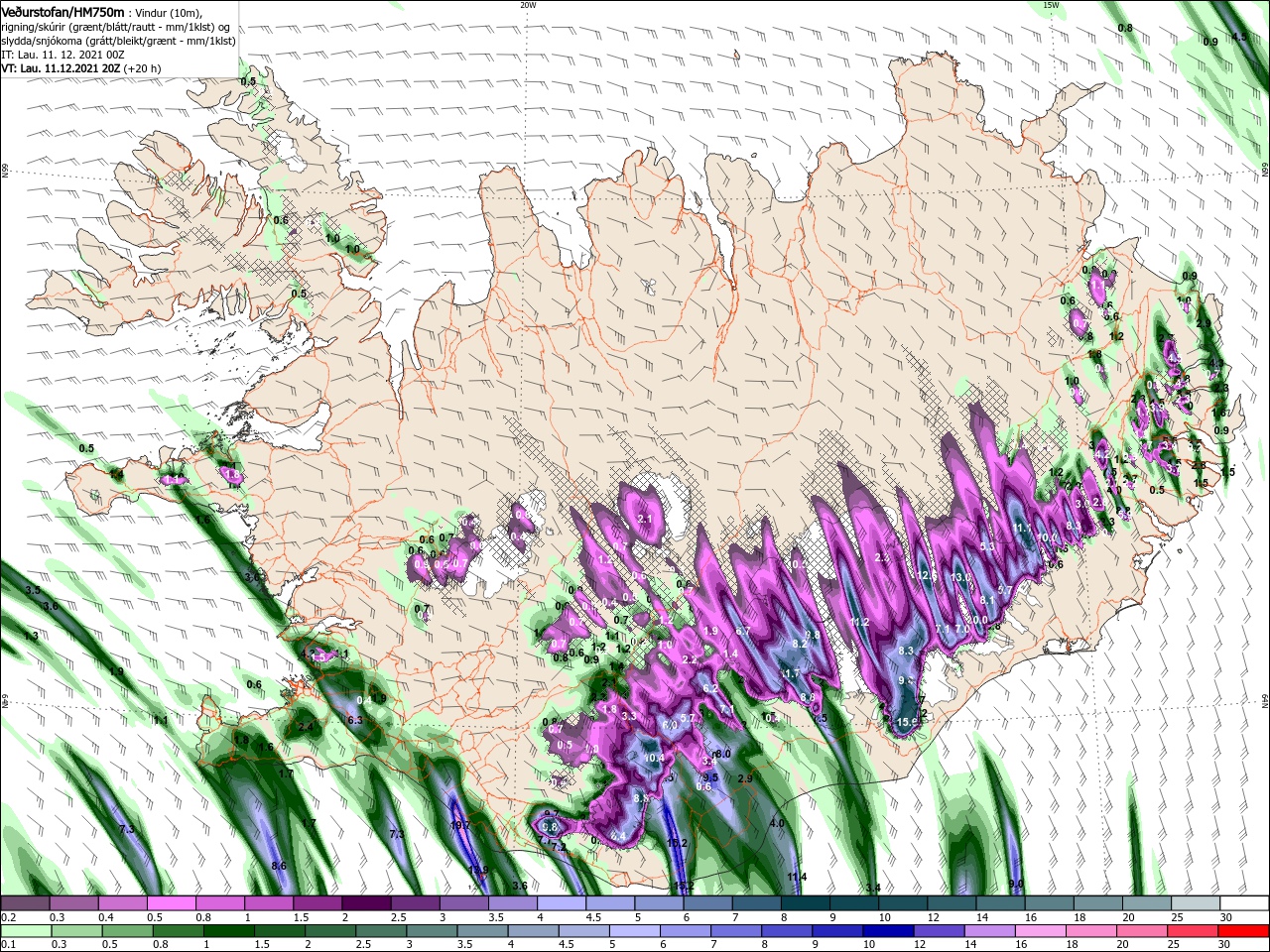
Task: Click the 2.2 precipitation value
Action: 691,658
